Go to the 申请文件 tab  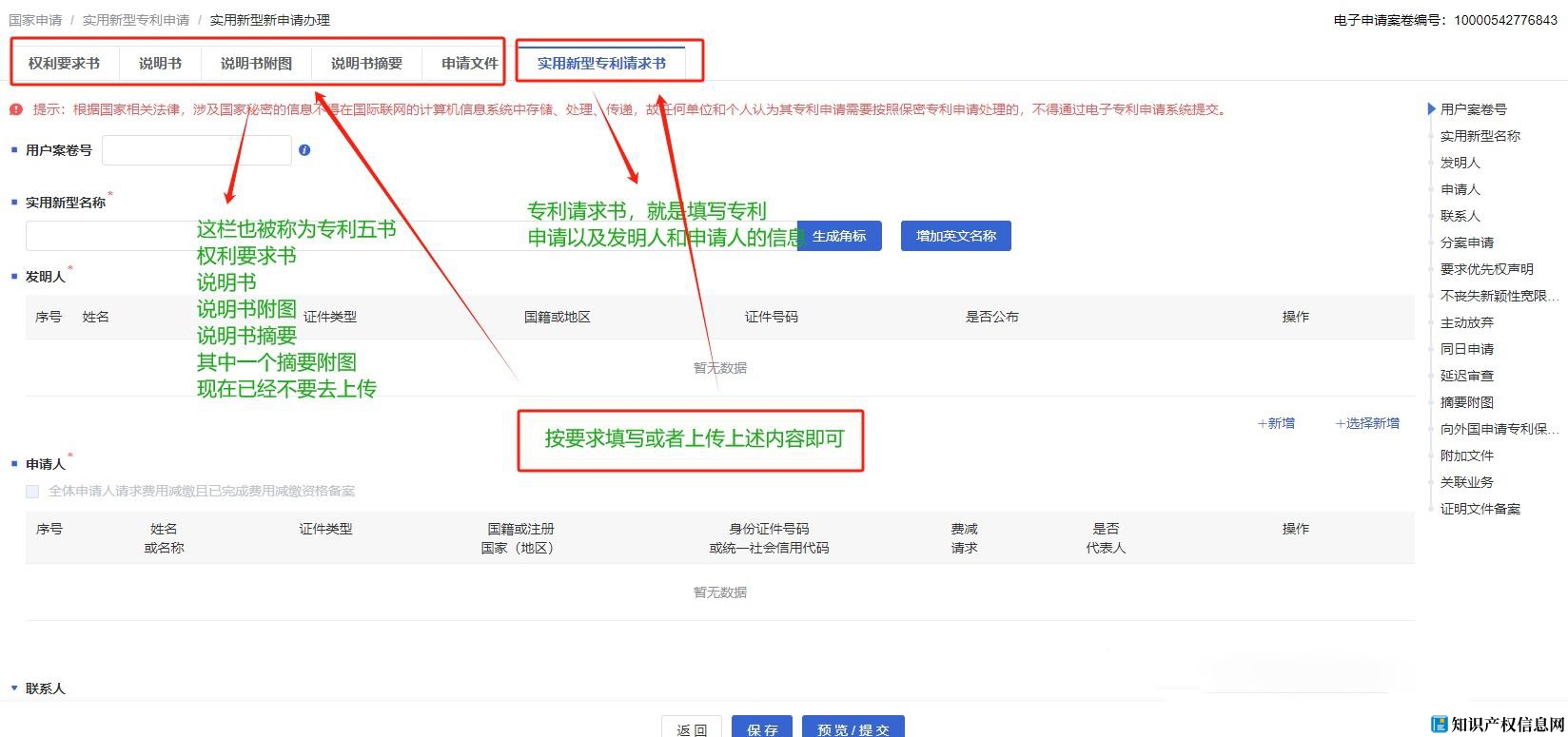click(x=469, y=64)
